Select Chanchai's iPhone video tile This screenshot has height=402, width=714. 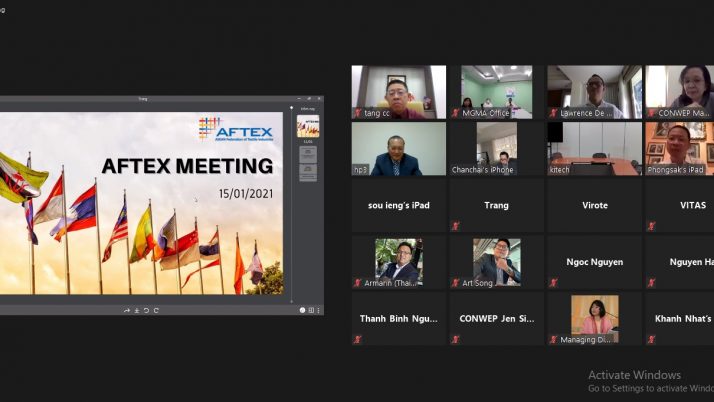click(497, 148)
